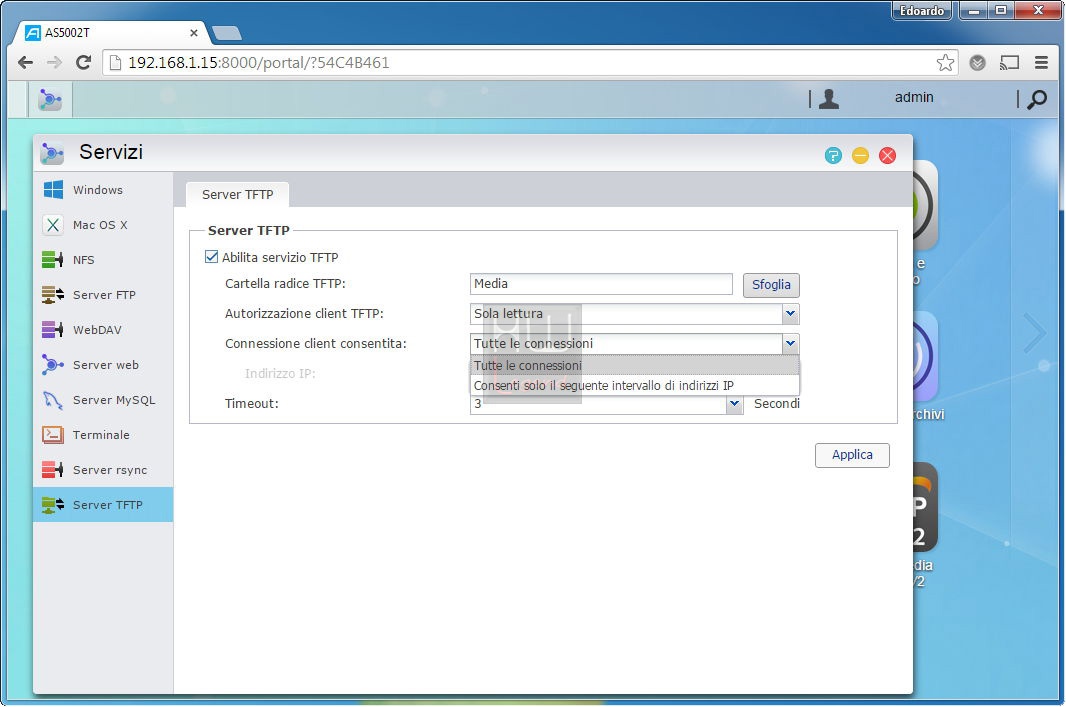Click the WebDAV label in sidebar
Image resolution: width=1066 pixels, height=707 pixels.
click(97, 330)
